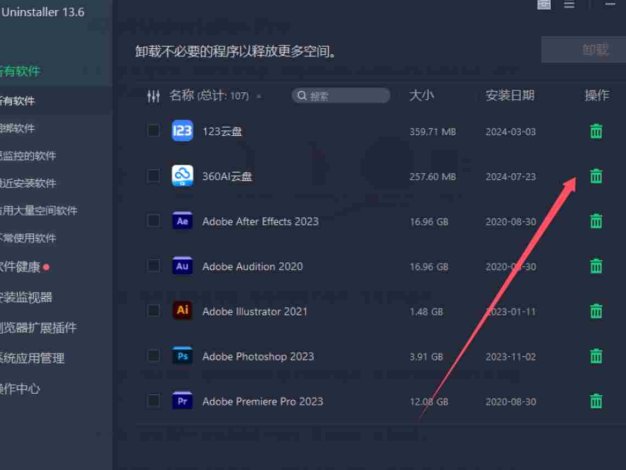Screen dimensions: 626x470
Task: Click the 2023-11-02 install date
Action: click(x=511, y=357)
